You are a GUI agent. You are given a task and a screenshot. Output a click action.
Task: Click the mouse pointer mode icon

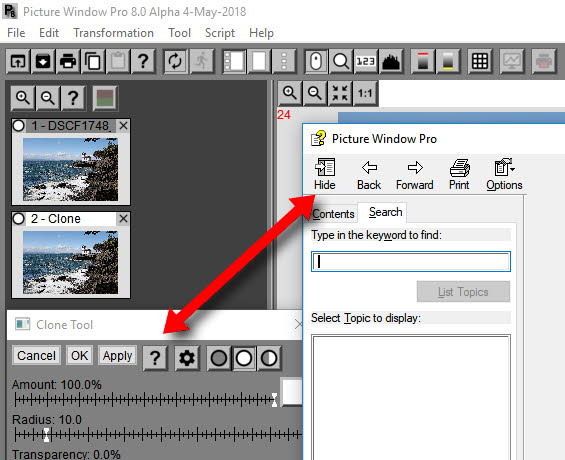[316, 61]
